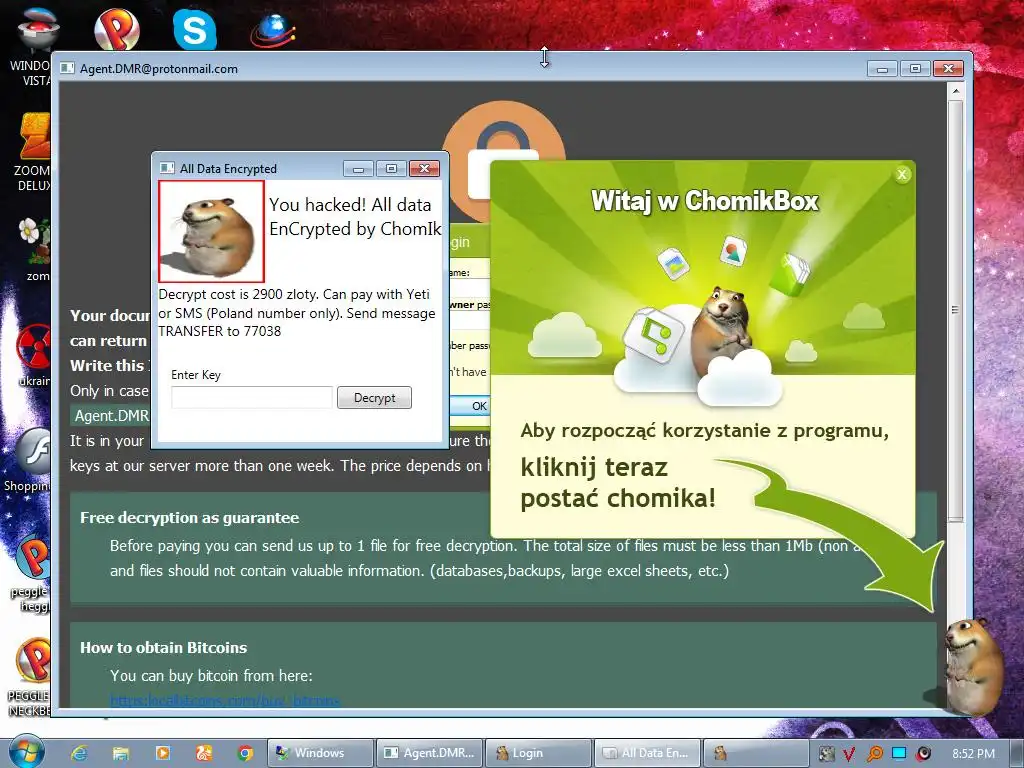
Task: Click the red V tray icon
Action: (x=849, y=754)
